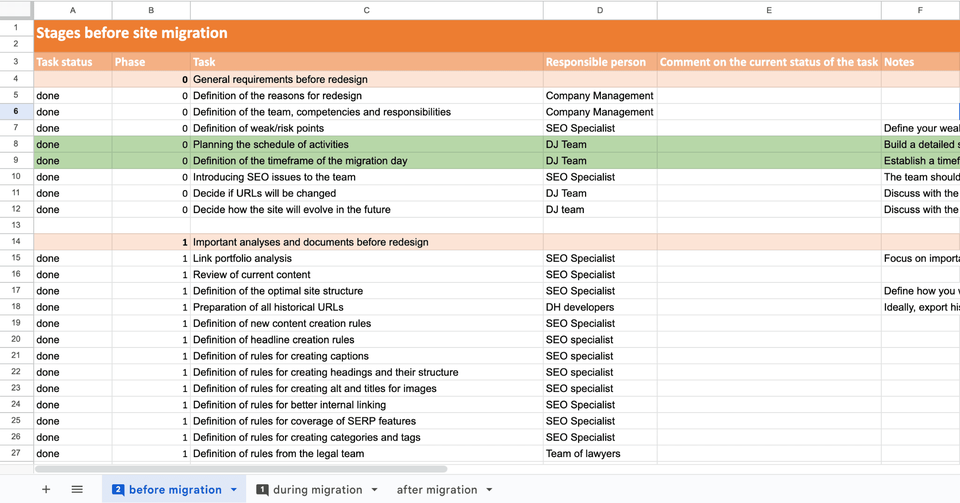Image resolution: width=960 pixels, height=503 pixels.
Task: Select column E header
Action: click(x=768, y=10)
